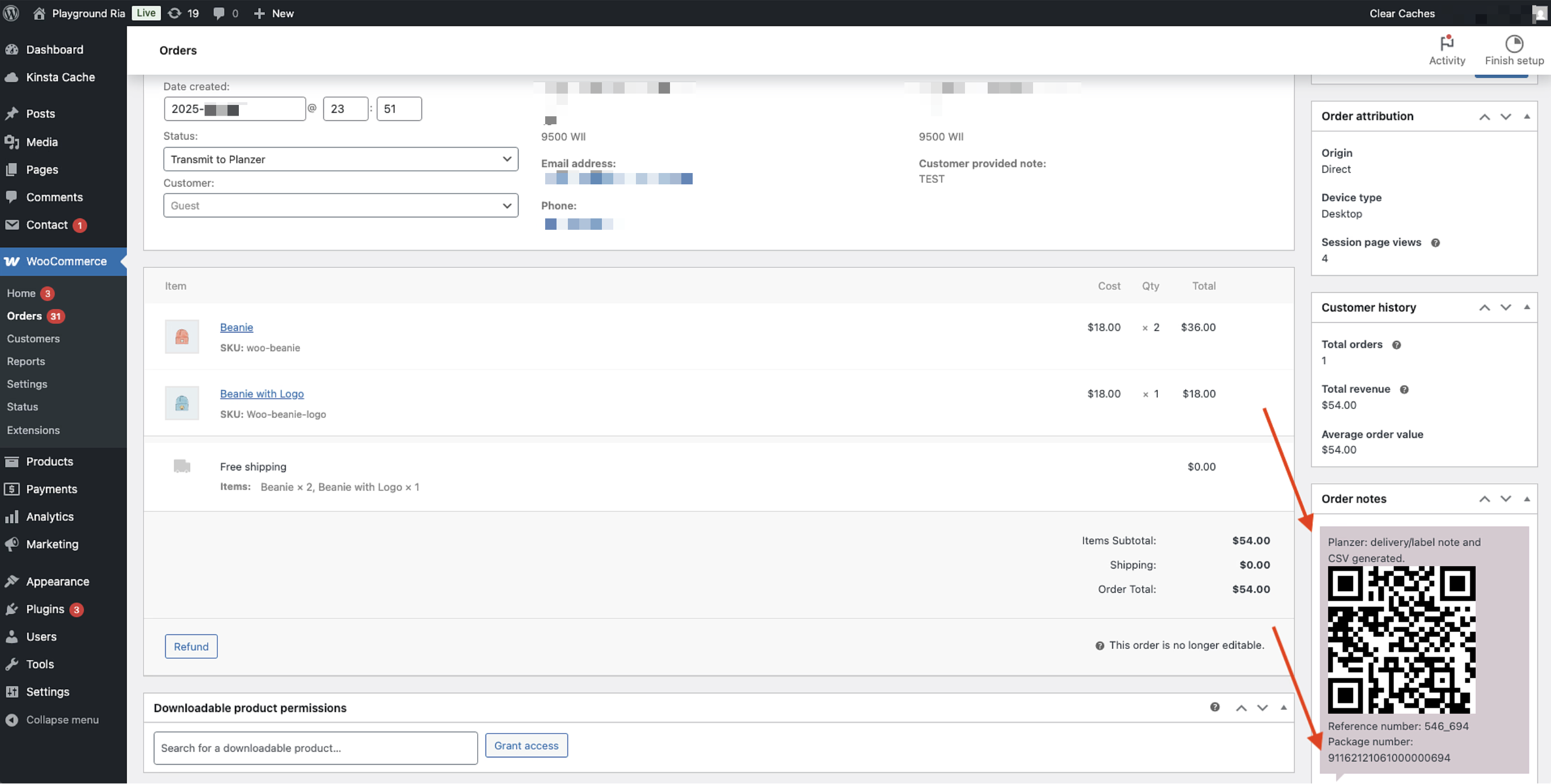Collapse the Order attribution panel
This screenshot has width=1551, height=784.
click(1528, 116)
